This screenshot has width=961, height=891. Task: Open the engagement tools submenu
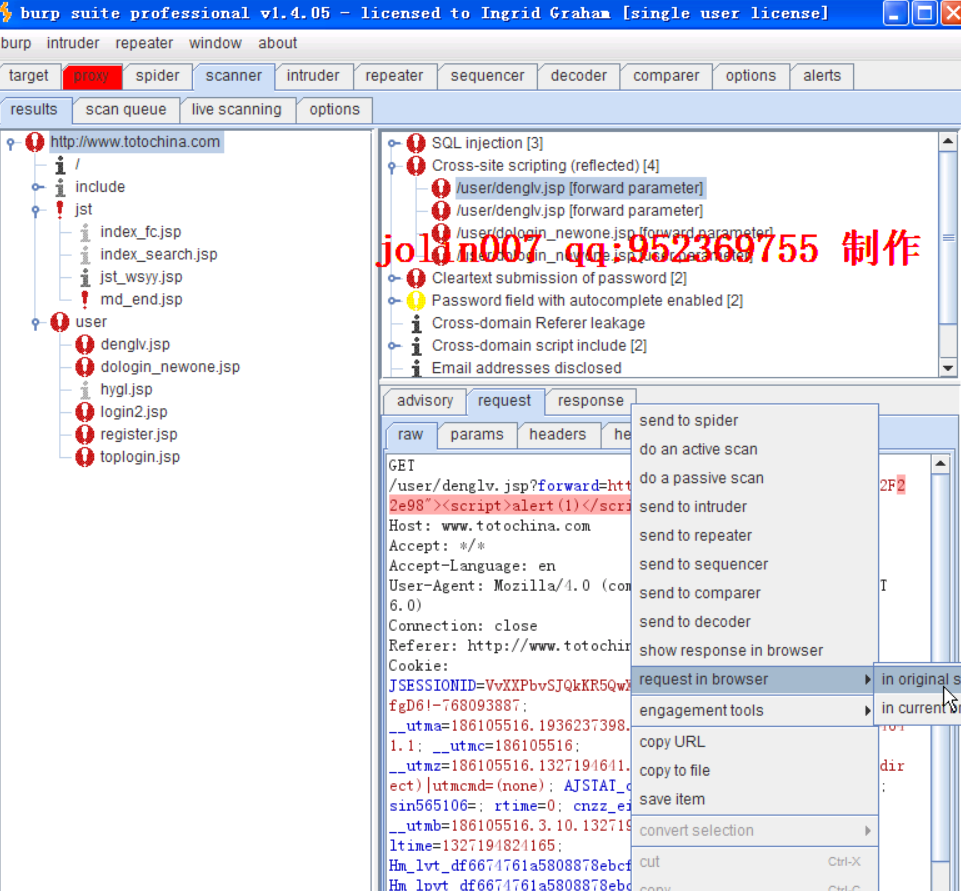pos(754,710)
